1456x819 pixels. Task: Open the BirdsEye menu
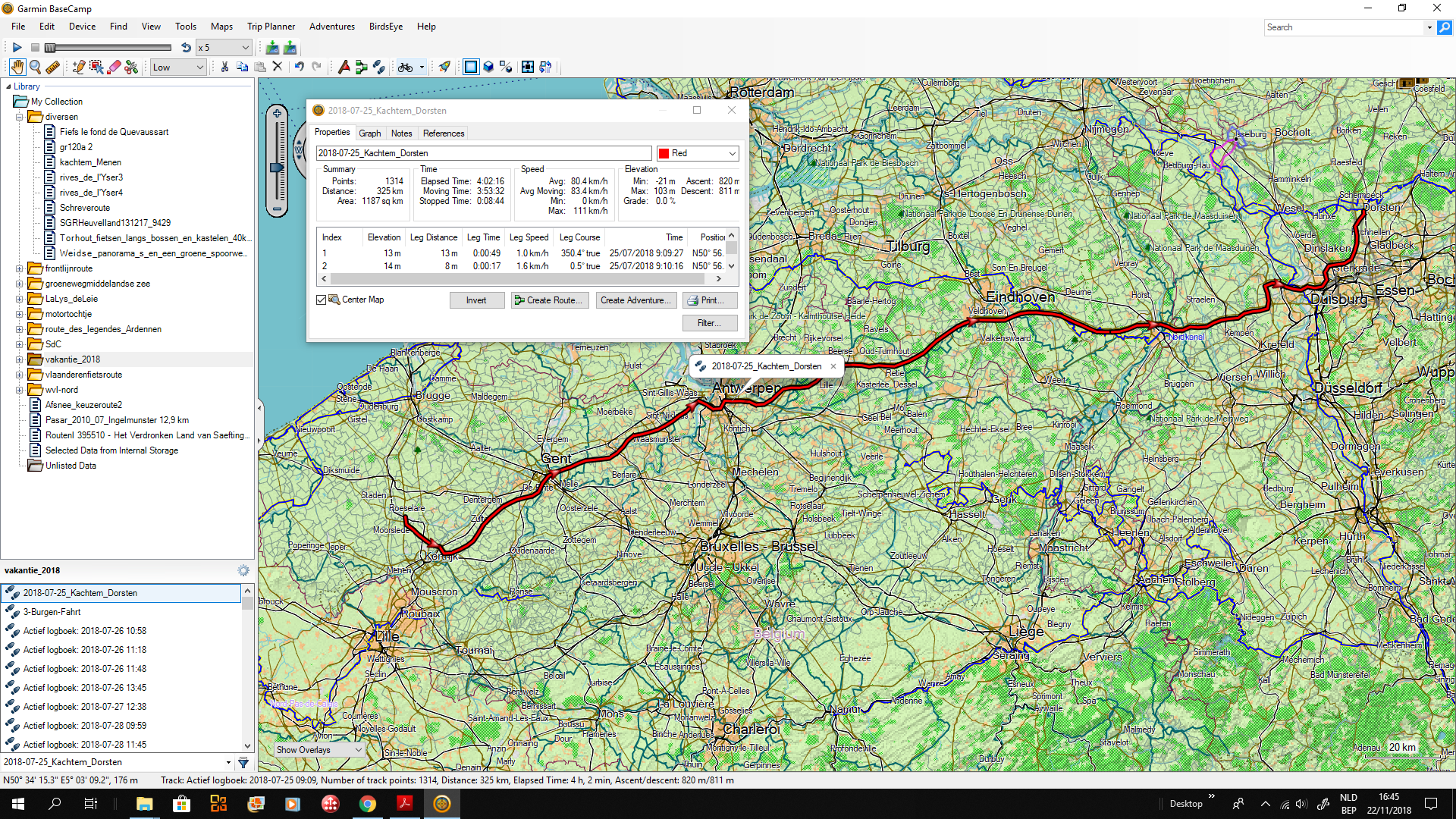tap(386, 27)
